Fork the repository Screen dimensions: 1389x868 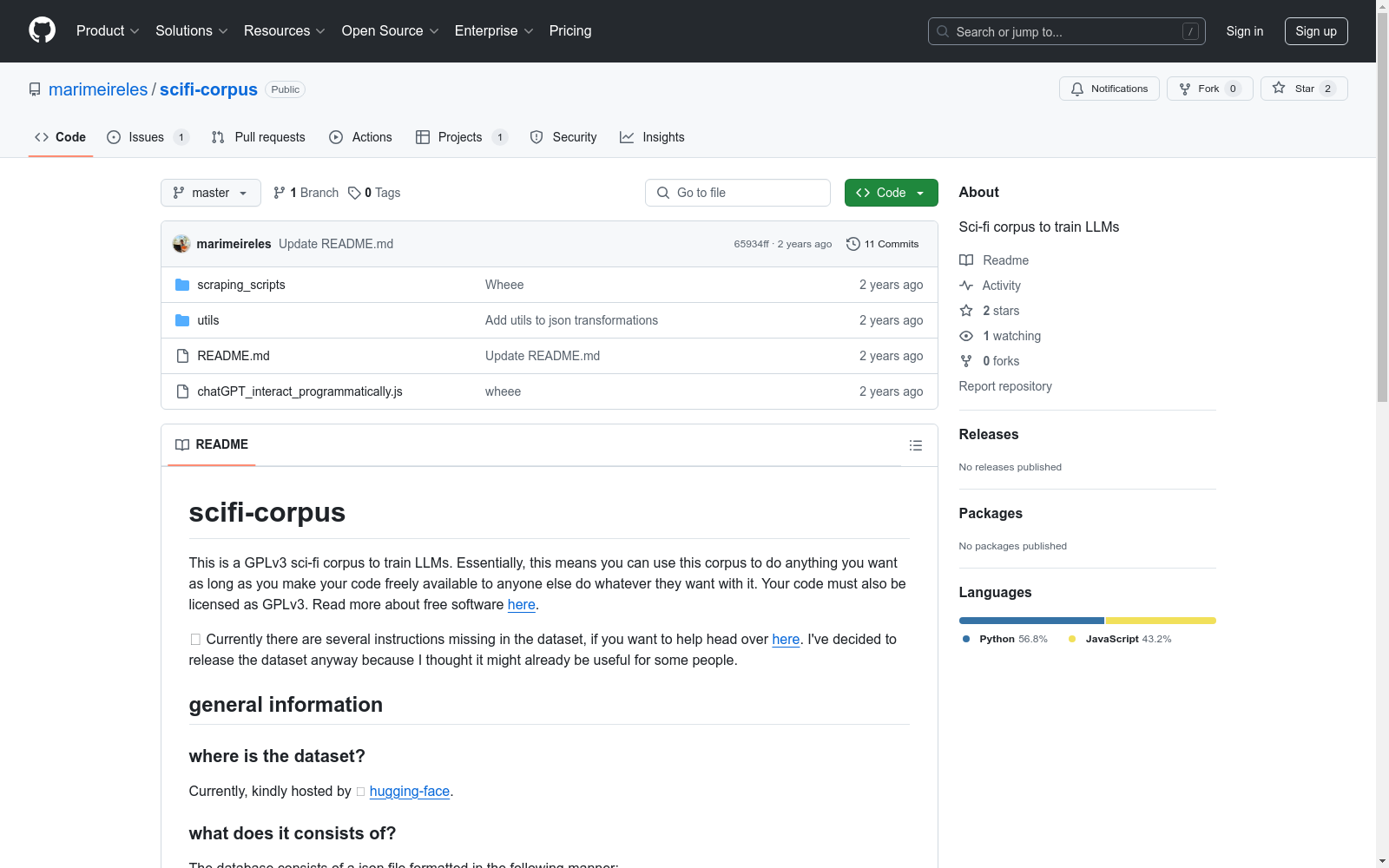coord(1210,89)
